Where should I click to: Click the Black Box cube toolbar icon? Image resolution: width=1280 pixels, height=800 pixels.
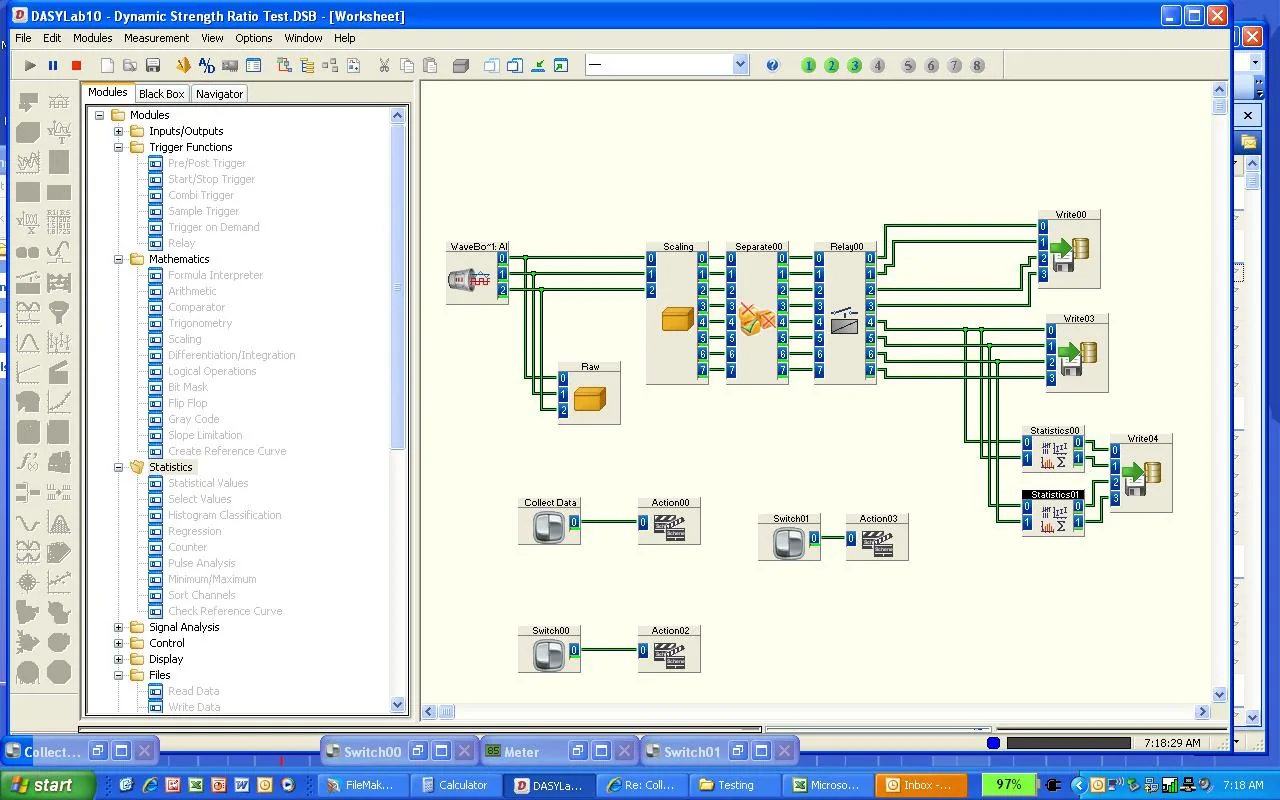pos(461,66)
